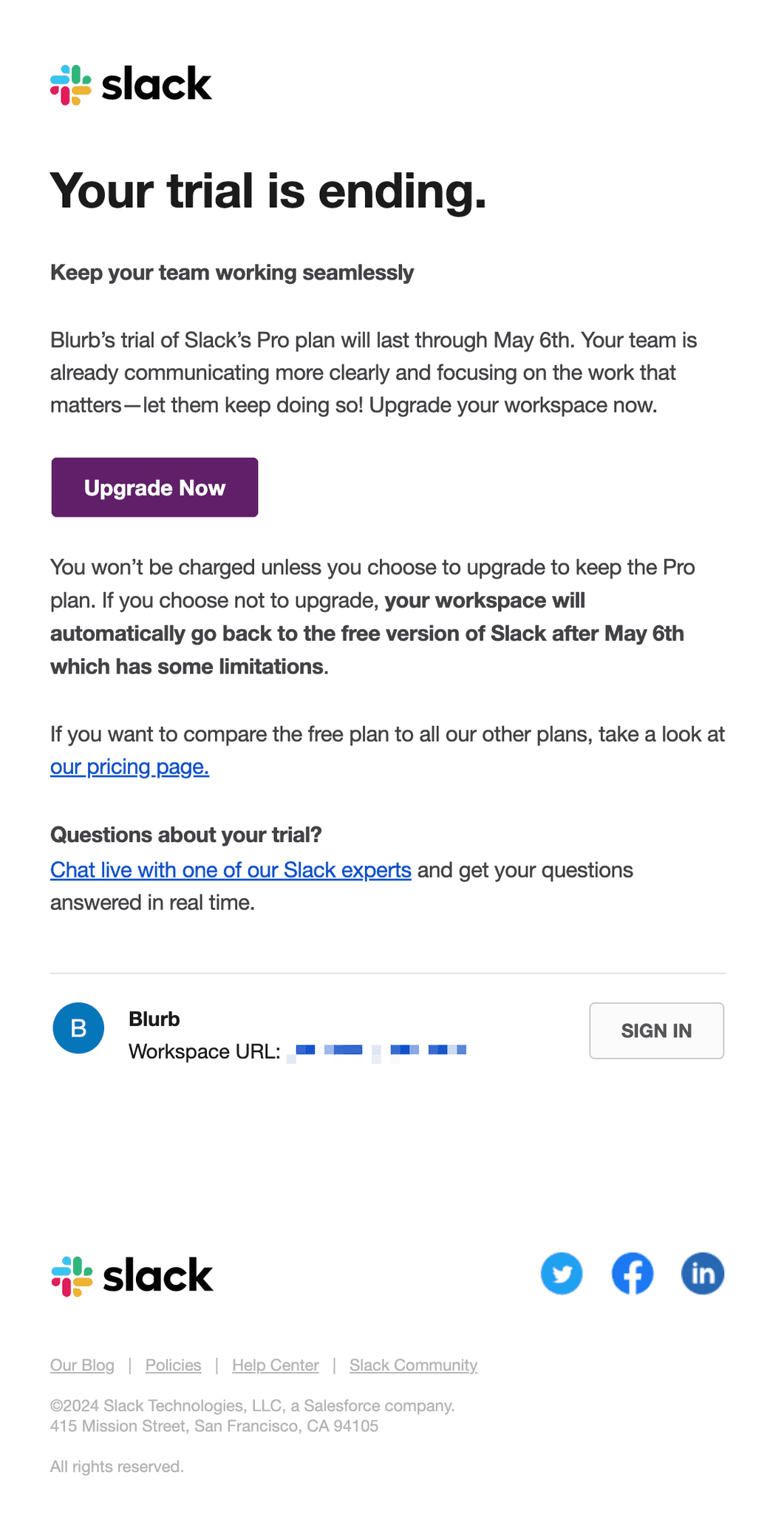Screen dimensions: 784x1514
Task: Open our pricing page
Action: (129, 767)
